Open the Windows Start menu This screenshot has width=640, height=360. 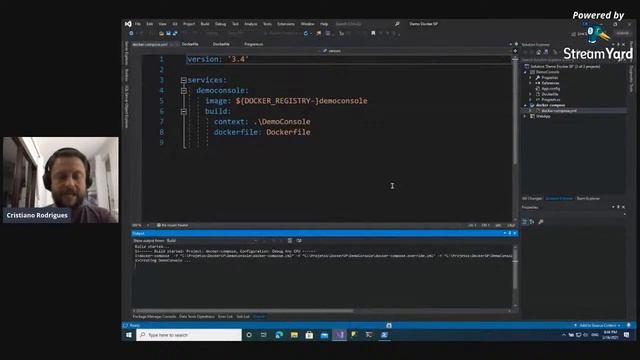129,335
